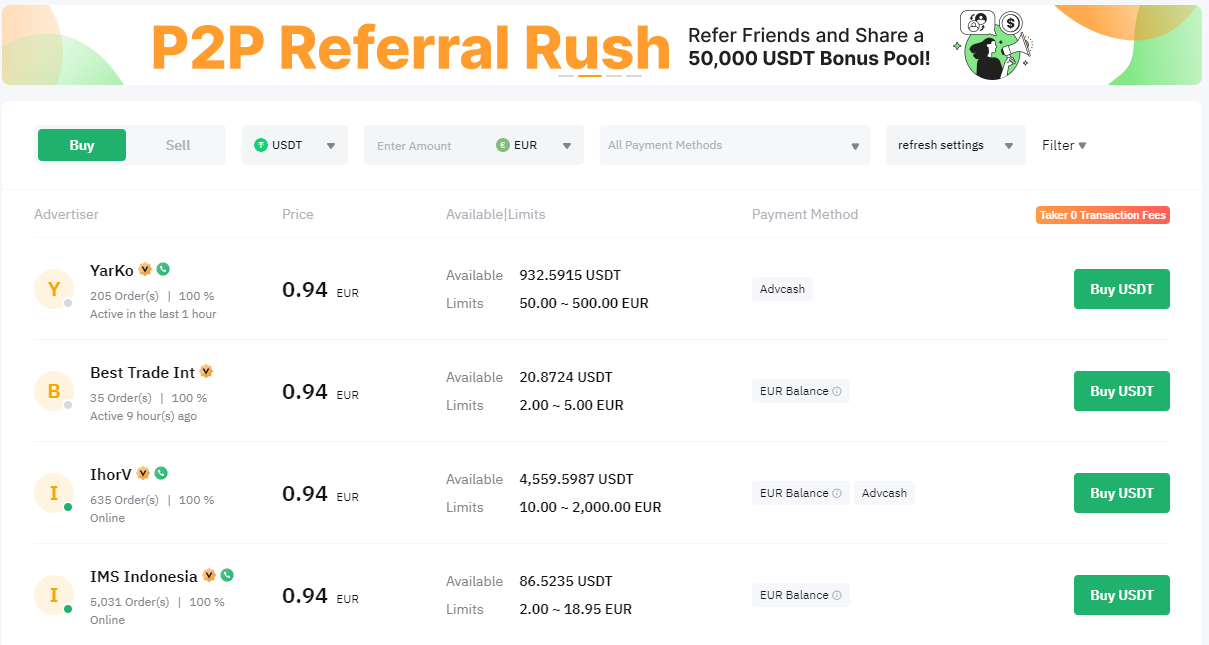Open the refresh settings dropdown
The width and height of the screenshot is (1209, 645).
[x=954, y=144]
